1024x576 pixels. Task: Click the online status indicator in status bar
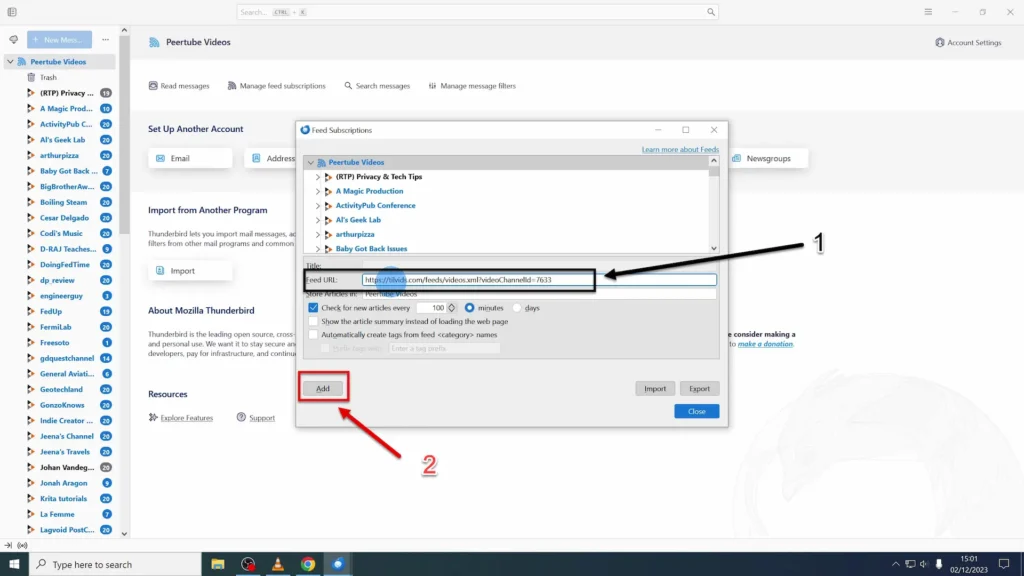click(22, 545)
